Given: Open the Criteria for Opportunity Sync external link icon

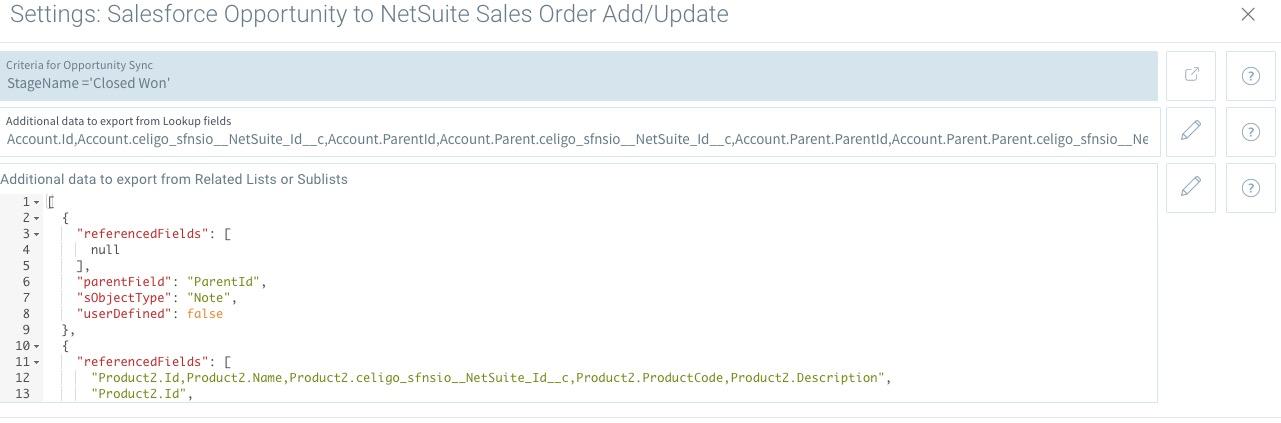Looking at the screenshot, I should (1191, 76).
